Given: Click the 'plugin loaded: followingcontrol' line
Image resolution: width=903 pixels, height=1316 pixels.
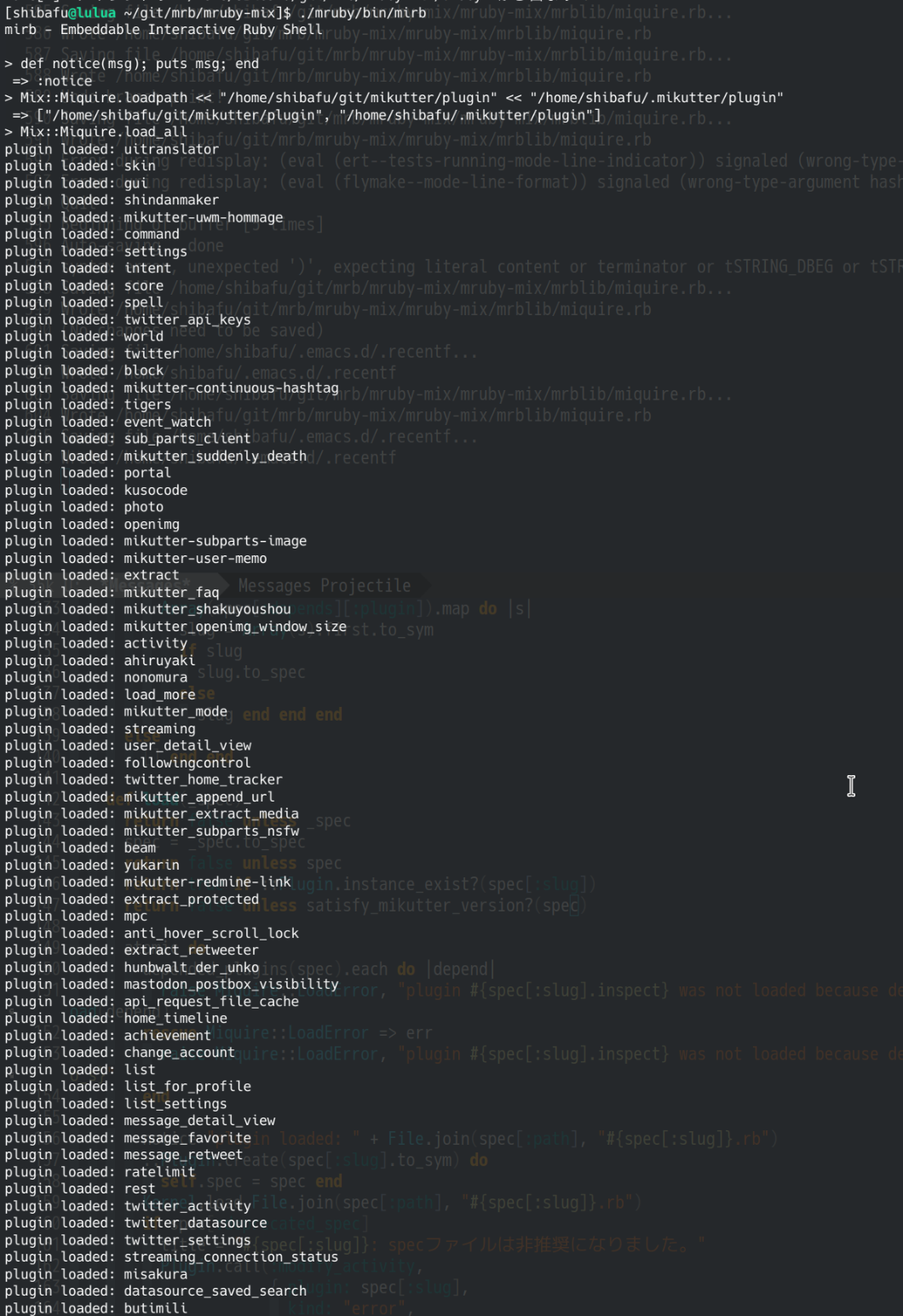Looking at the screenshot, I should coord(128,762).
